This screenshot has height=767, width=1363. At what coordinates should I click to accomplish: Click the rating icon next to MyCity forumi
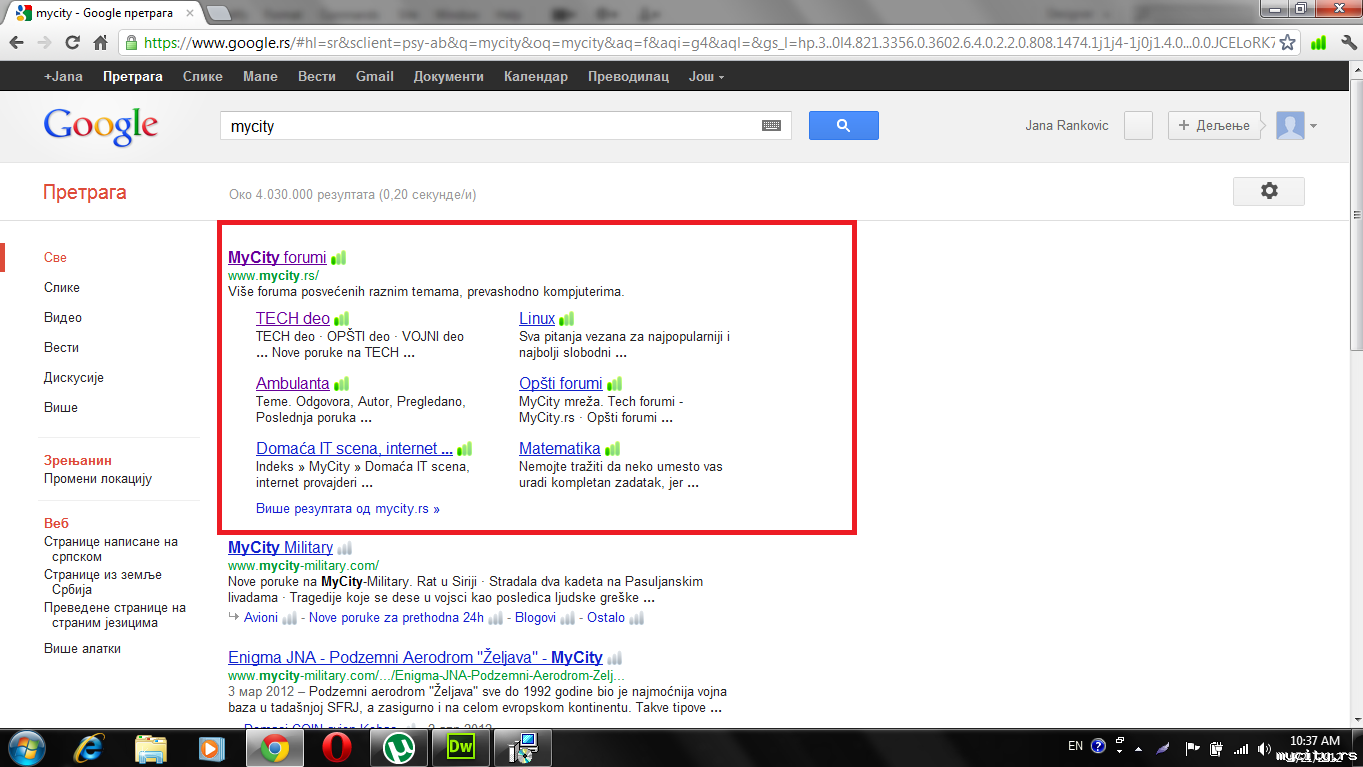339,258
